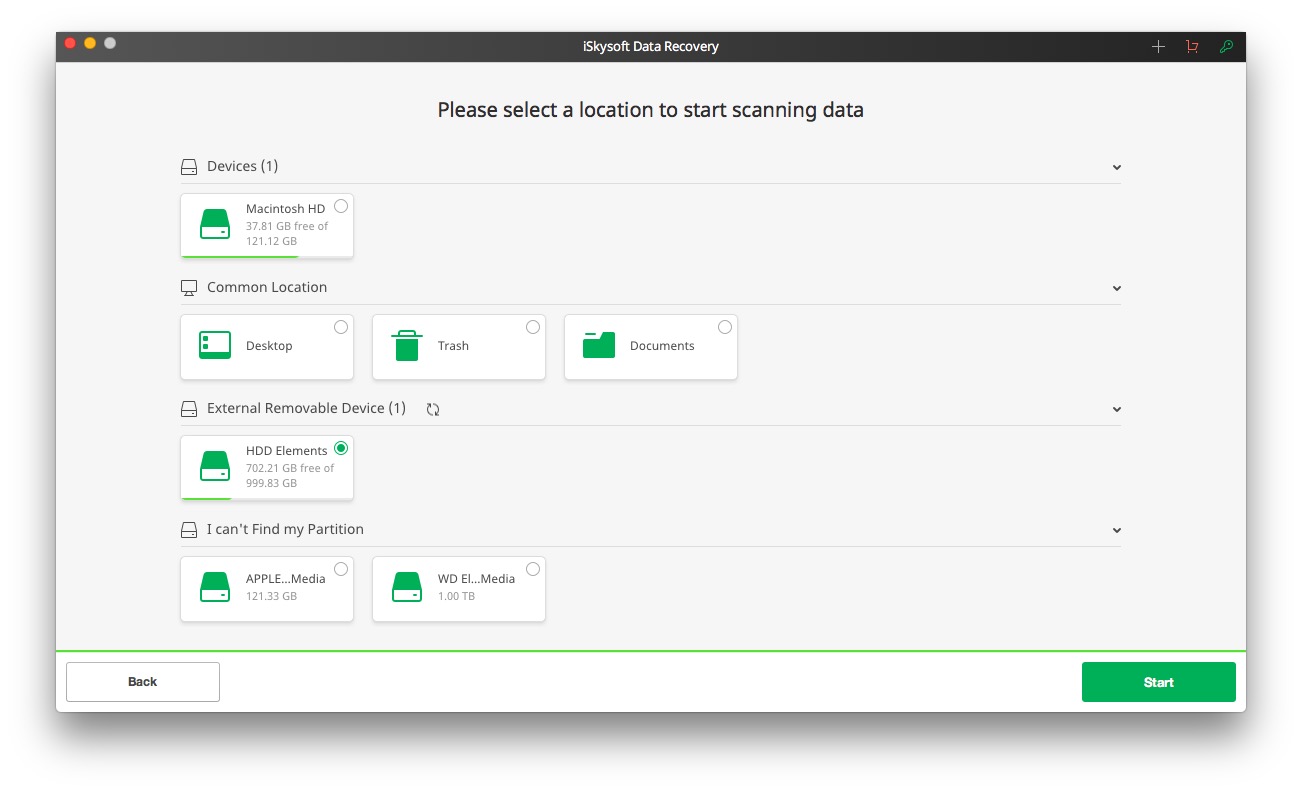Click the Common Location heading
Screen dimensions: 1302x792
pos(267,287)
